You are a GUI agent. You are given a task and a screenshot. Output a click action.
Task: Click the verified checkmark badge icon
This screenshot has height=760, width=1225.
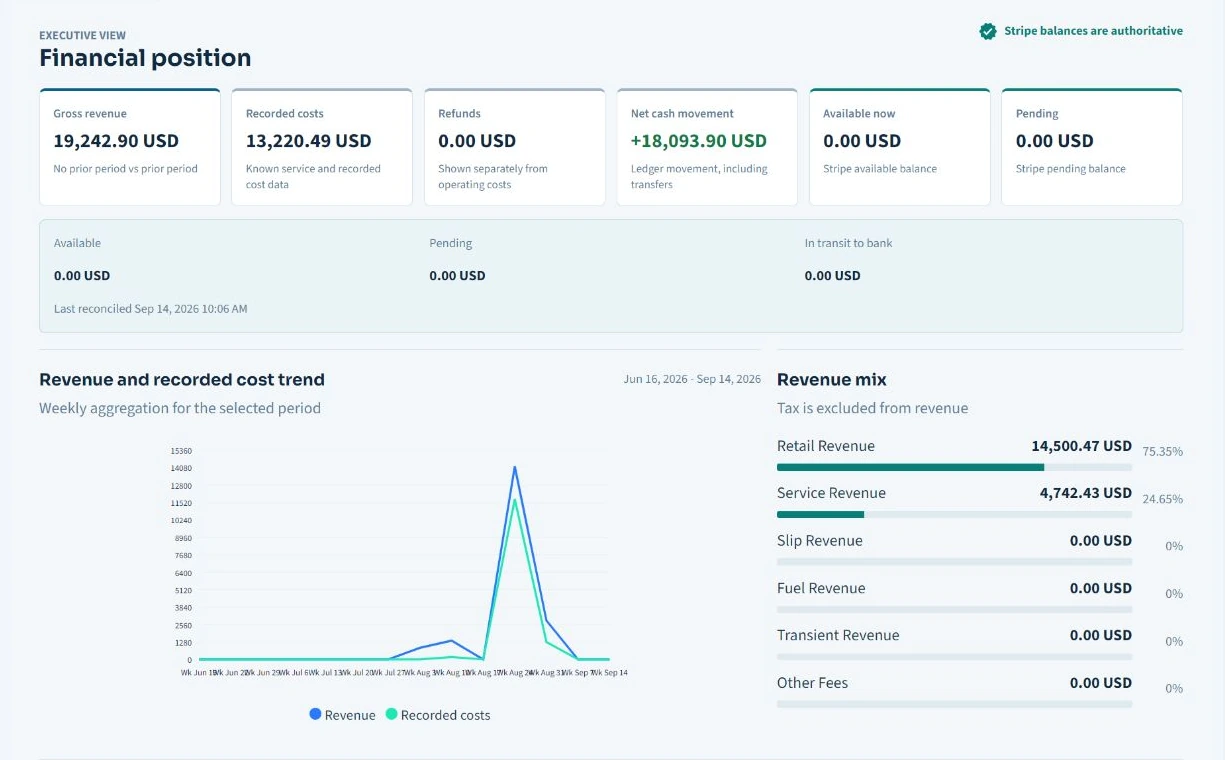(988, 31)
